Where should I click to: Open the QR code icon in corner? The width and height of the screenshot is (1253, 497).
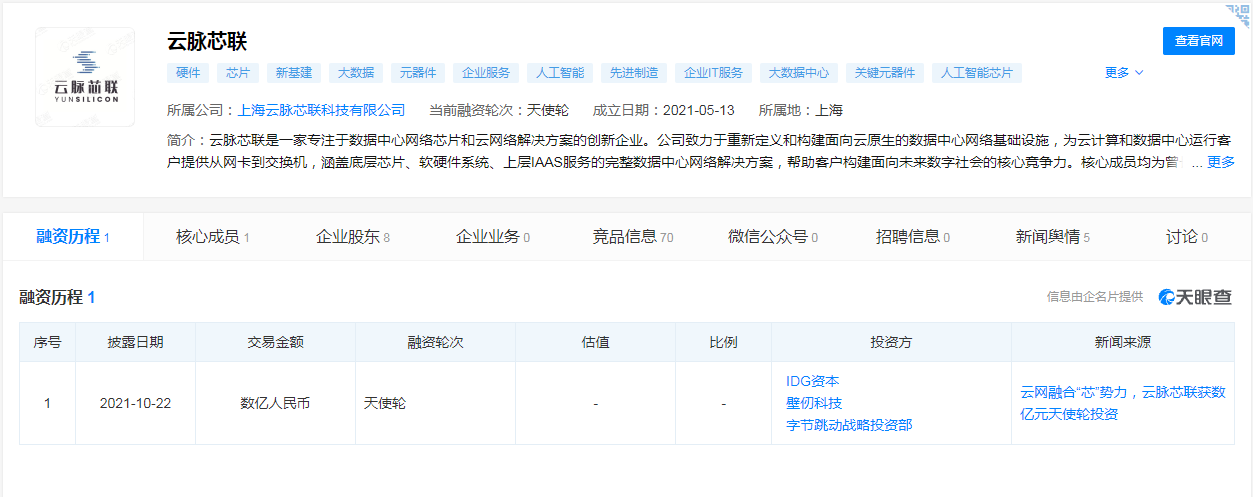1238,13
